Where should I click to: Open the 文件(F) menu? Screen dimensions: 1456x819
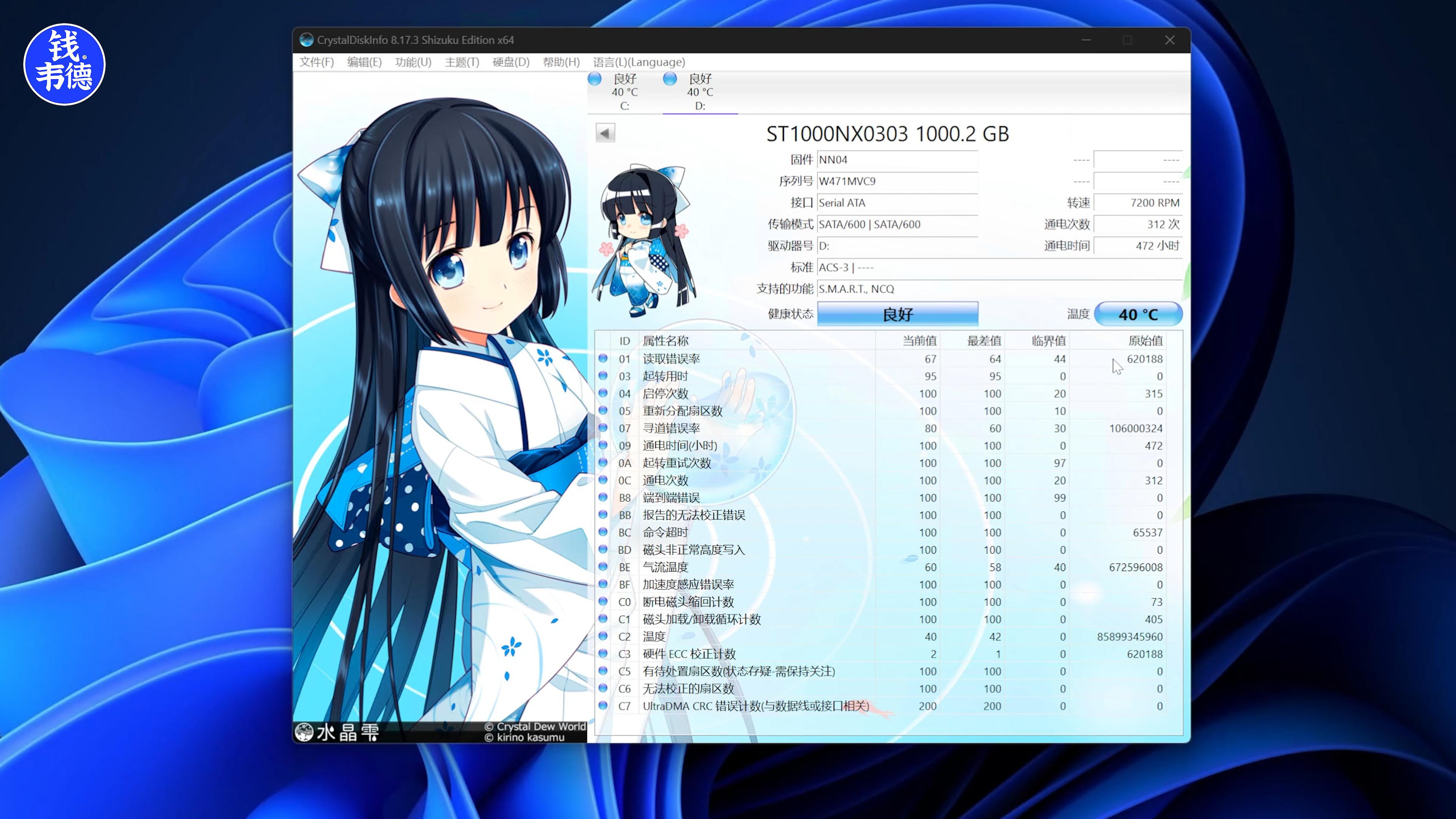pos(316,62)
